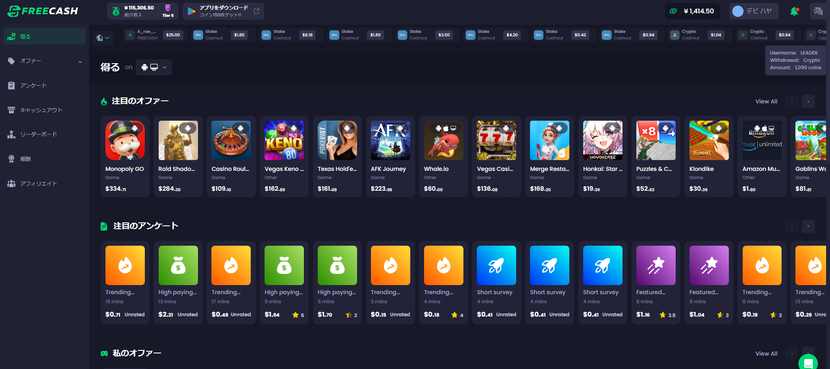This screenshot has height=369, width=830.
Task: Open the $2.21 High paying survey
Action: [x=178, y=282]
